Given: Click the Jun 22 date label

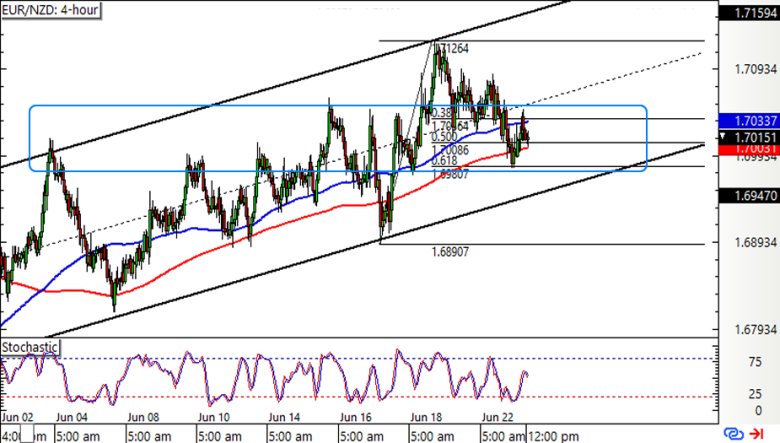Looking at the screenshot, I should point(497,417).
